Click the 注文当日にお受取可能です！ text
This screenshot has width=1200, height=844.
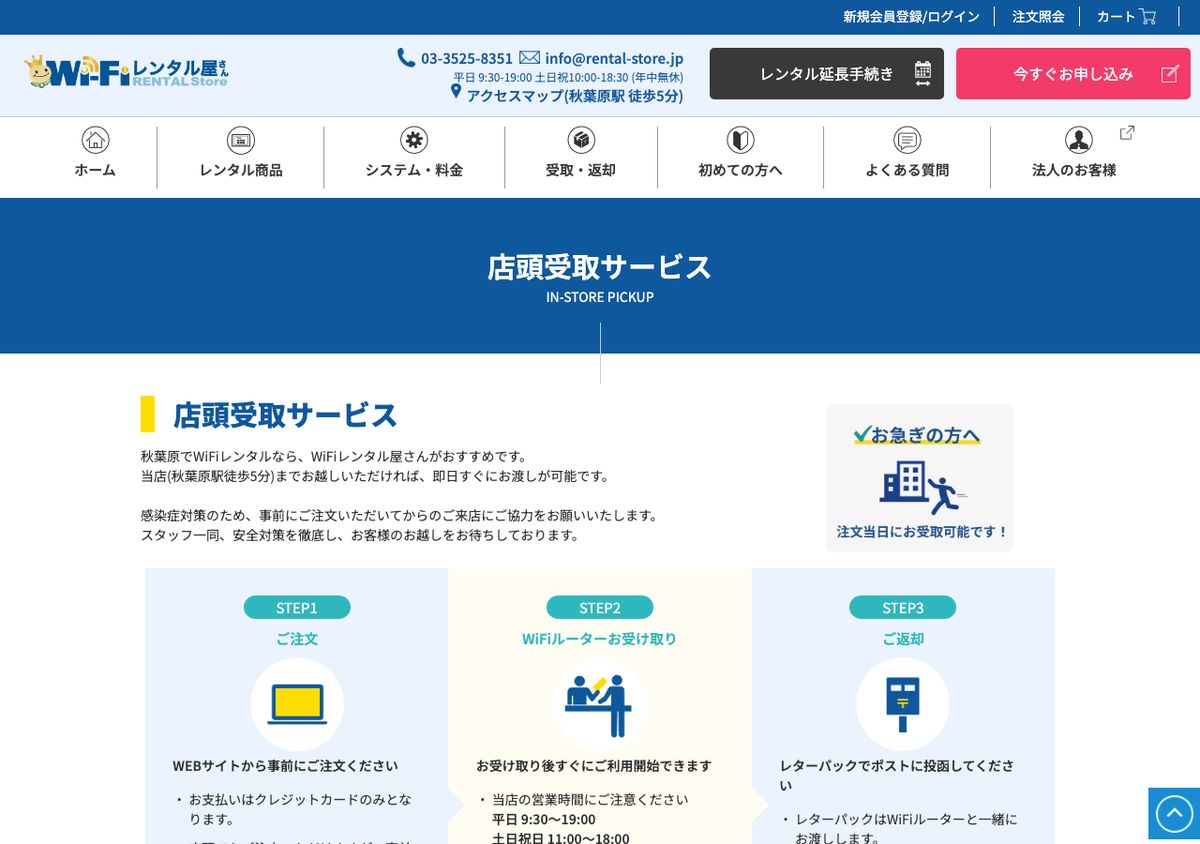(923, 531)
